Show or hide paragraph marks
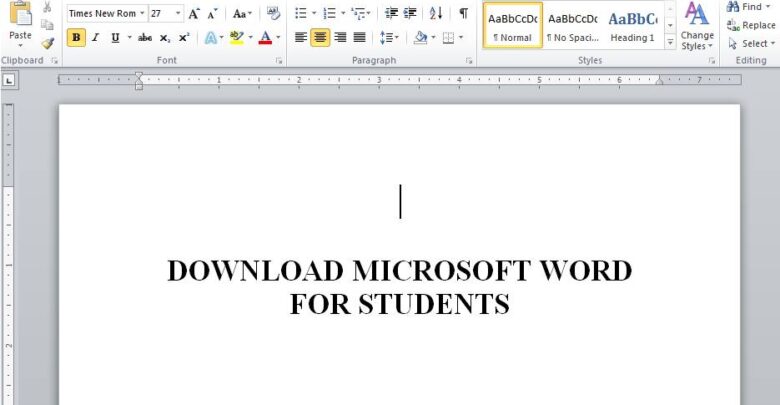The width and height of the screenshot is (780, 405). point(463,13)
